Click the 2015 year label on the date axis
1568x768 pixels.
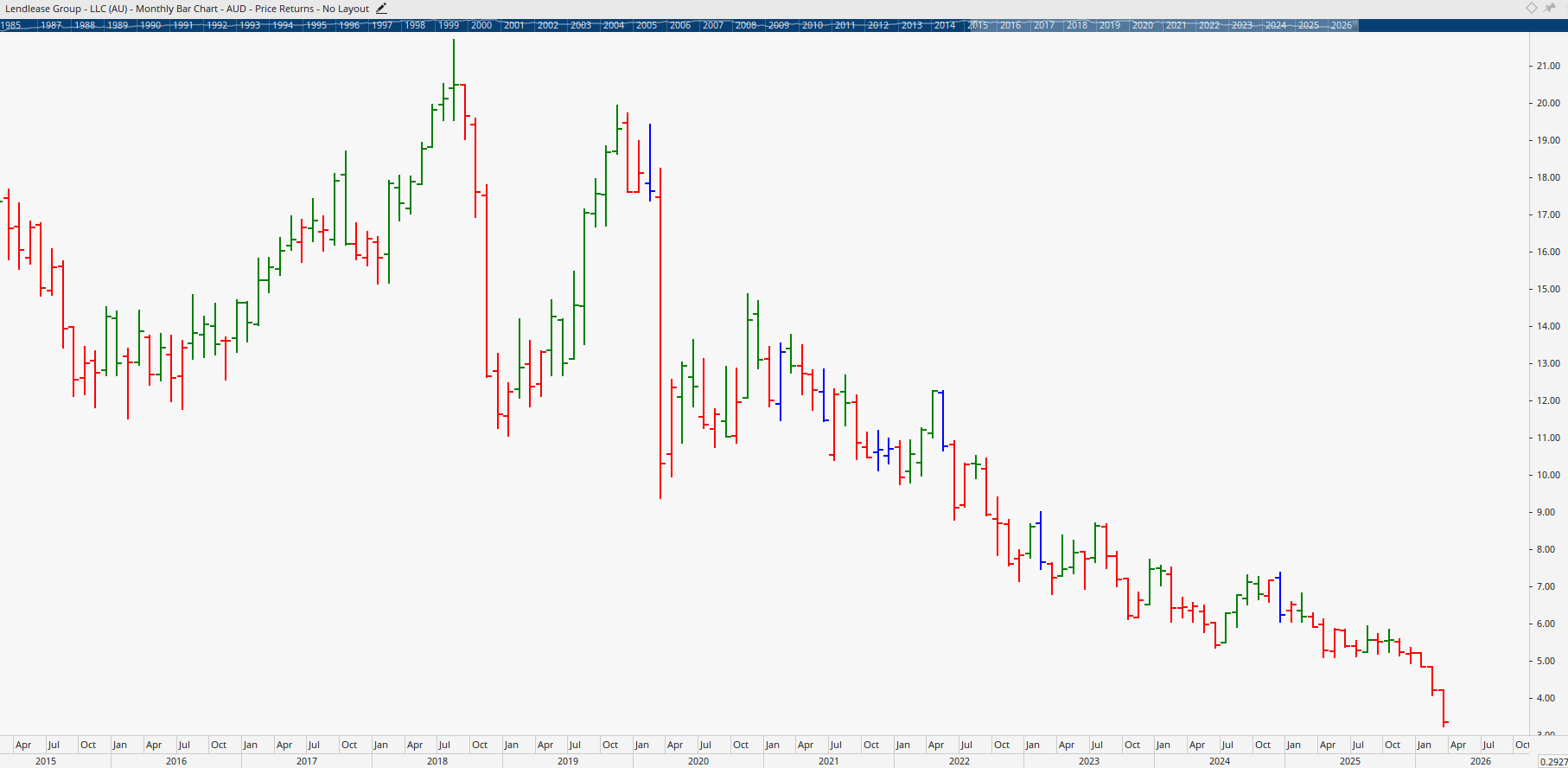click(46, 761)
